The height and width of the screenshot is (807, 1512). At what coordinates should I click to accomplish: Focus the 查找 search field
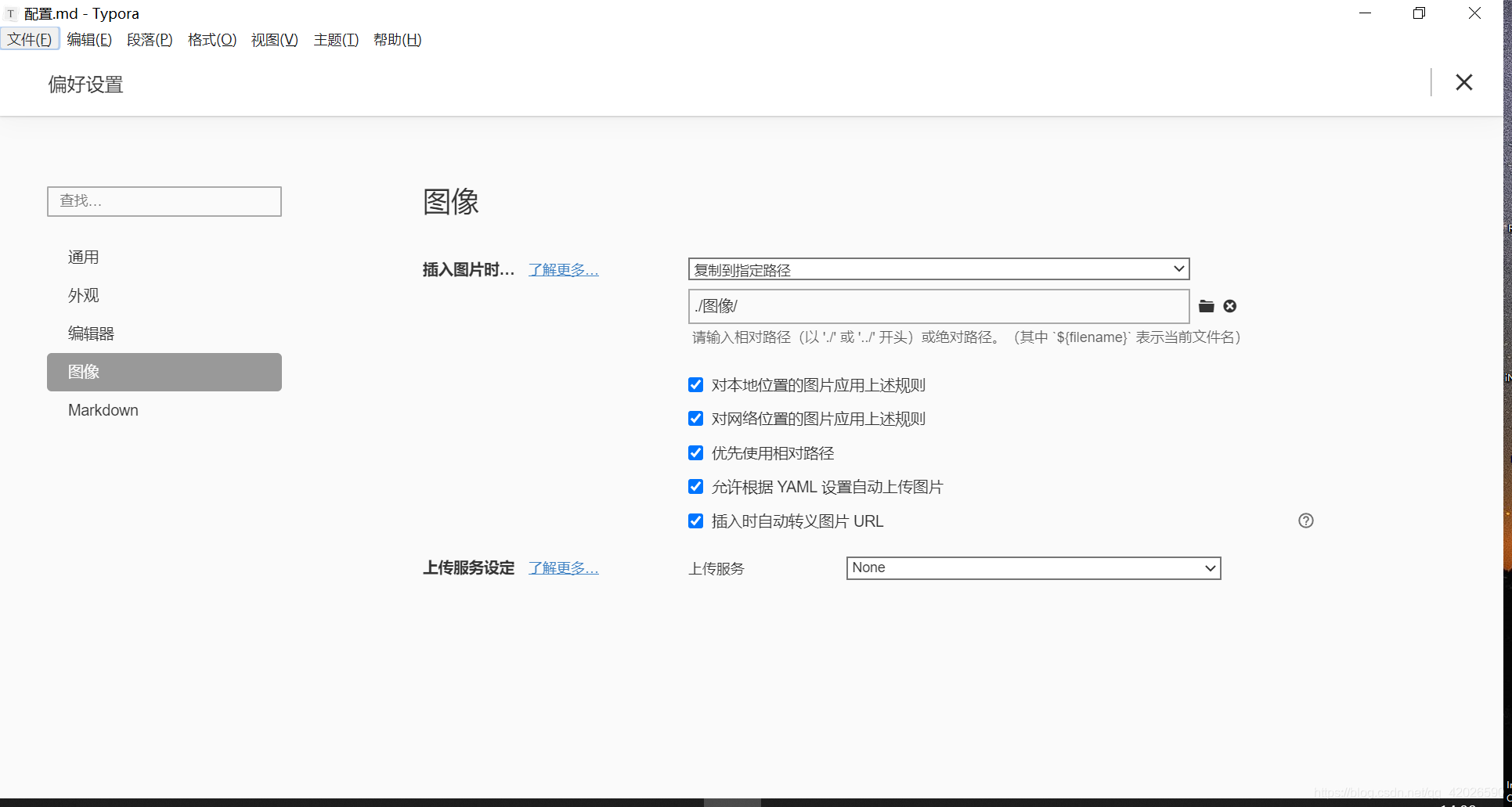164,201
